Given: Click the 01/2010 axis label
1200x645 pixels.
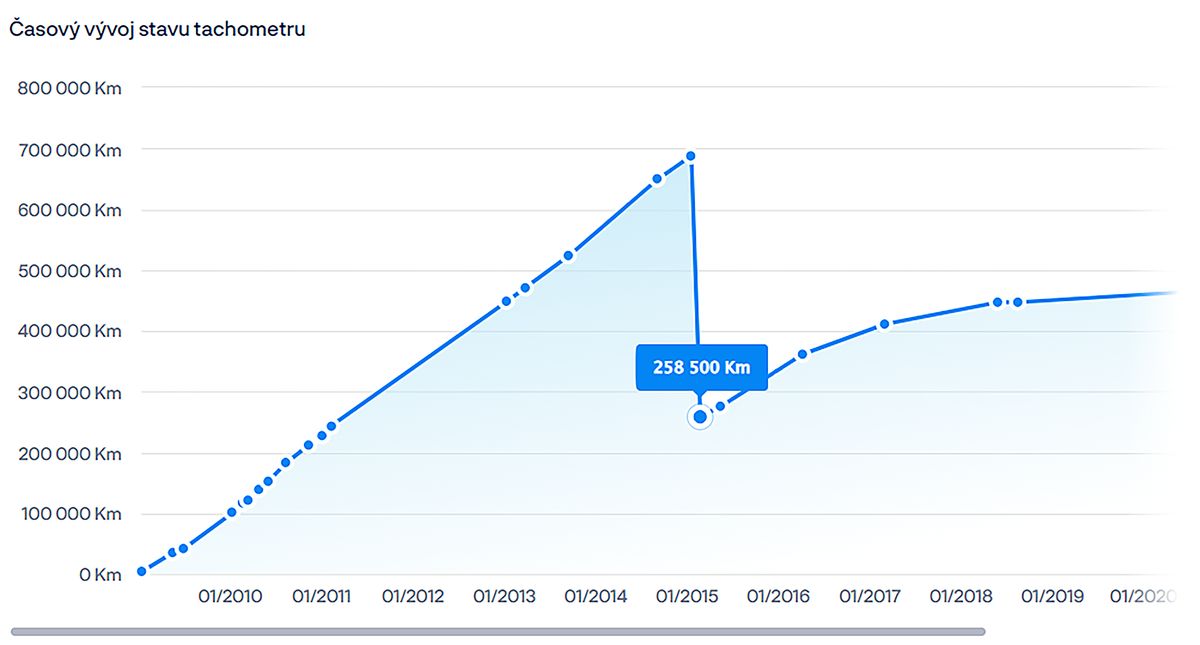Looking at the screenshot, I should tap(230, 597).
